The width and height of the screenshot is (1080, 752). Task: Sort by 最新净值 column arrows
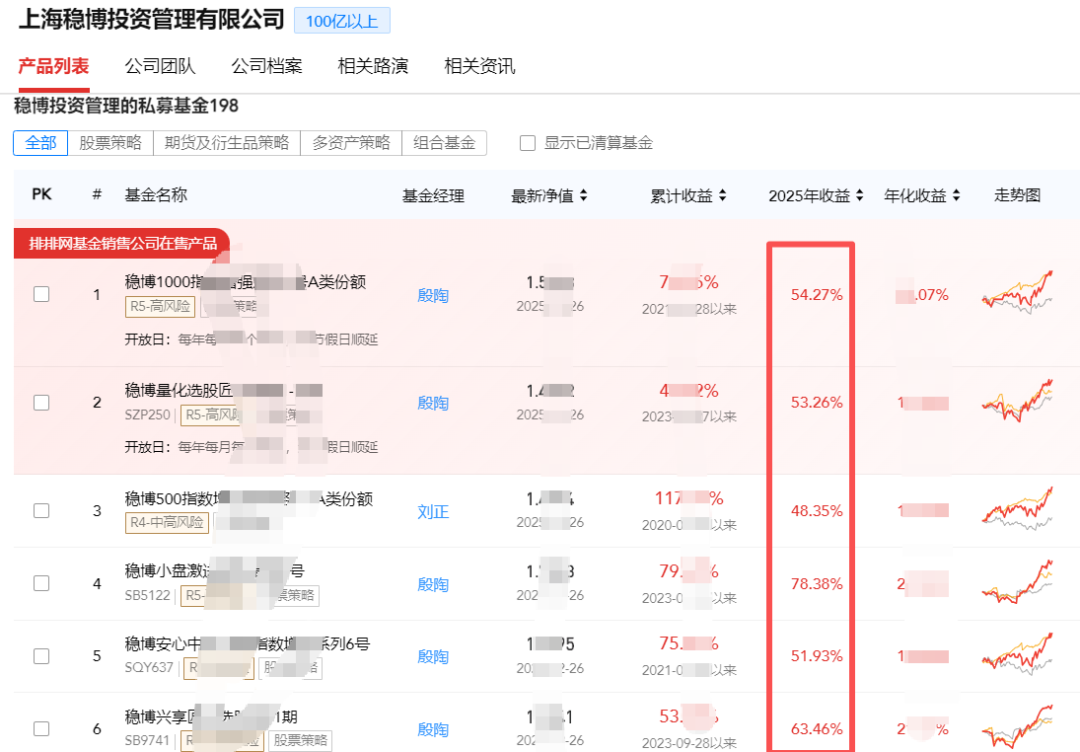(x=583, y=196)
